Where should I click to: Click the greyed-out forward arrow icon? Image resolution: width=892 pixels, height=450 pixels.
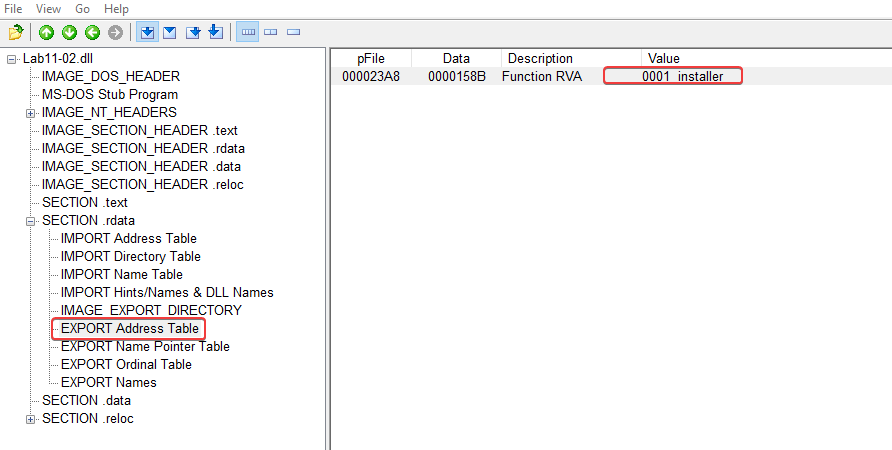pos(115,32)
